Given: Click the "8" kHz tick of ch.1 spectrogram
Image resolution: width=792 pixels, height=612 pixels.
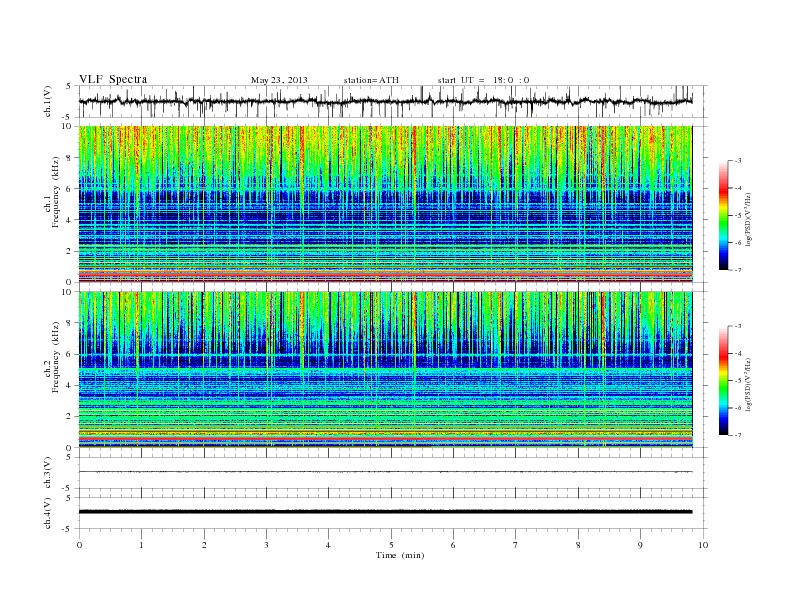Looking at the screenshot, I should (69, 158).
